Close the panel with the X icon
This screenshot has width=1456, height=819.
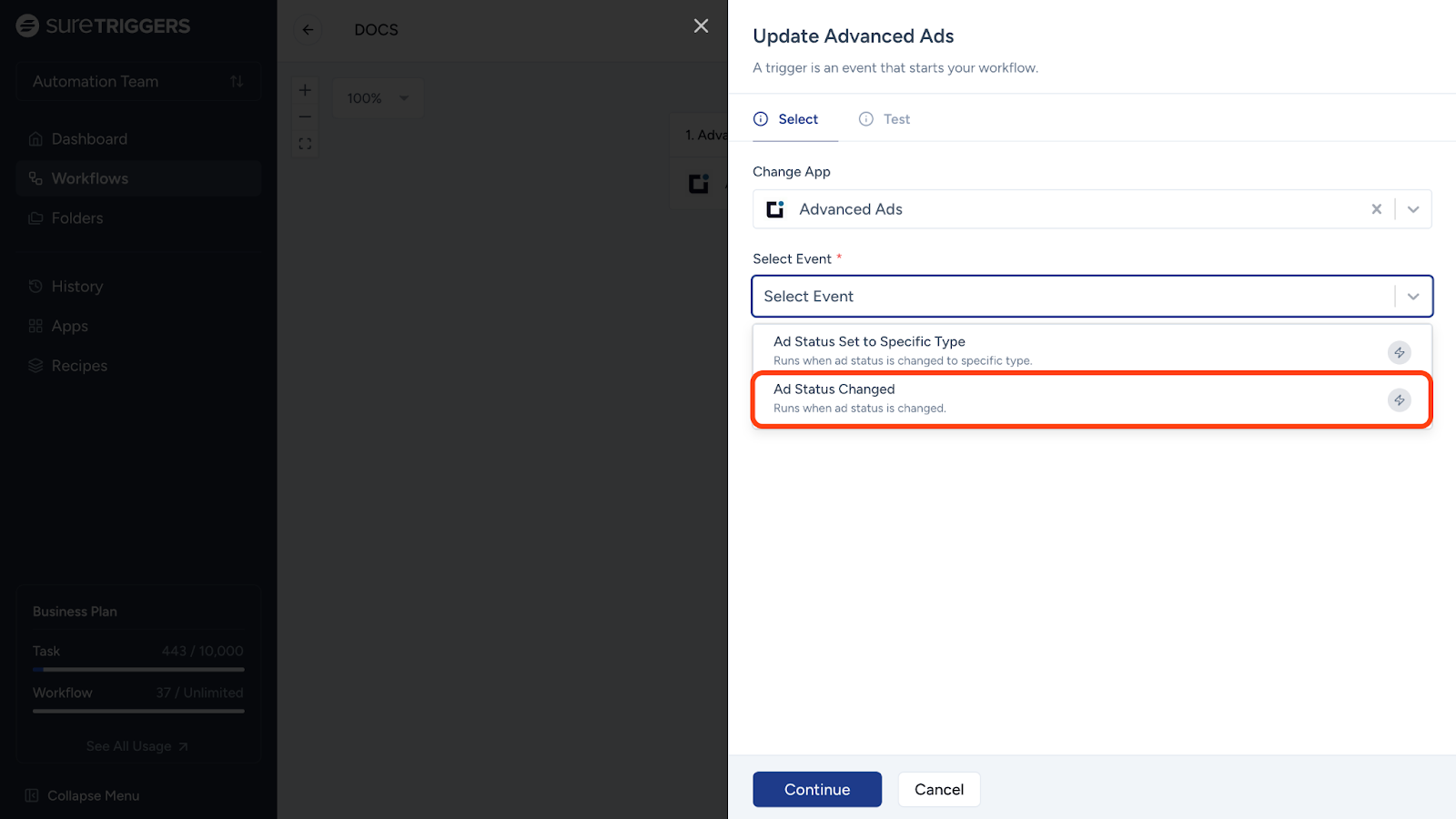(x=701, y=26)
